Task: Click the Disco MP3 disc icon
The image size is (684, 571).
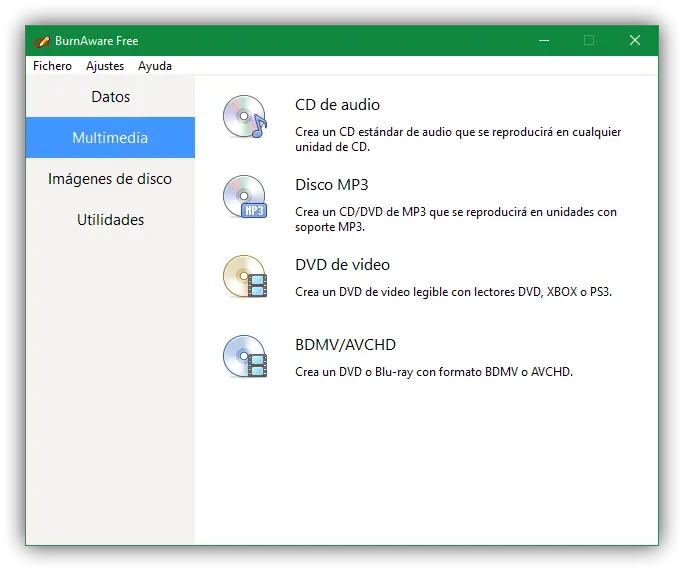Action: tap(245, 197)
